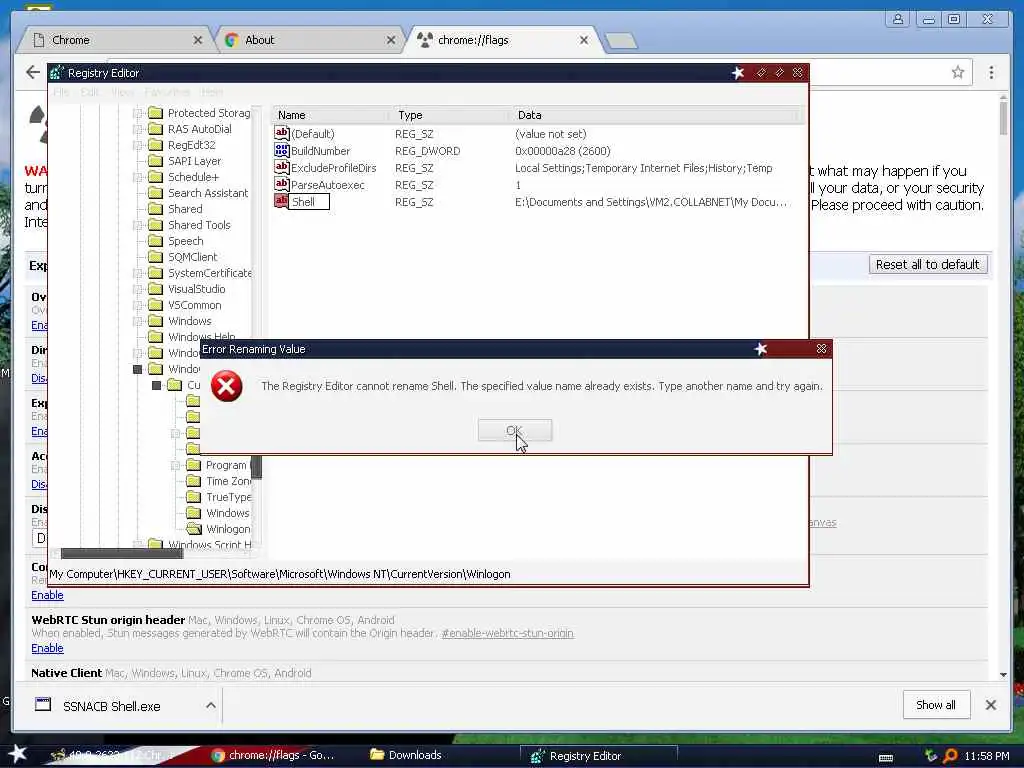Expand the Protected Storag key

point(138,113)
